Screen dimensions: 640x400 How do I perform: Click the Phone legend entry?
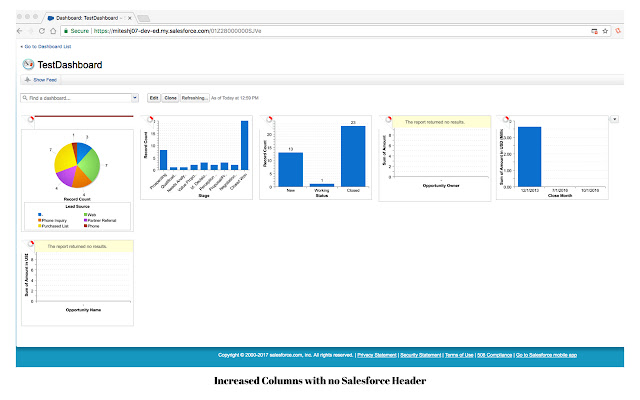pos(92,226)
